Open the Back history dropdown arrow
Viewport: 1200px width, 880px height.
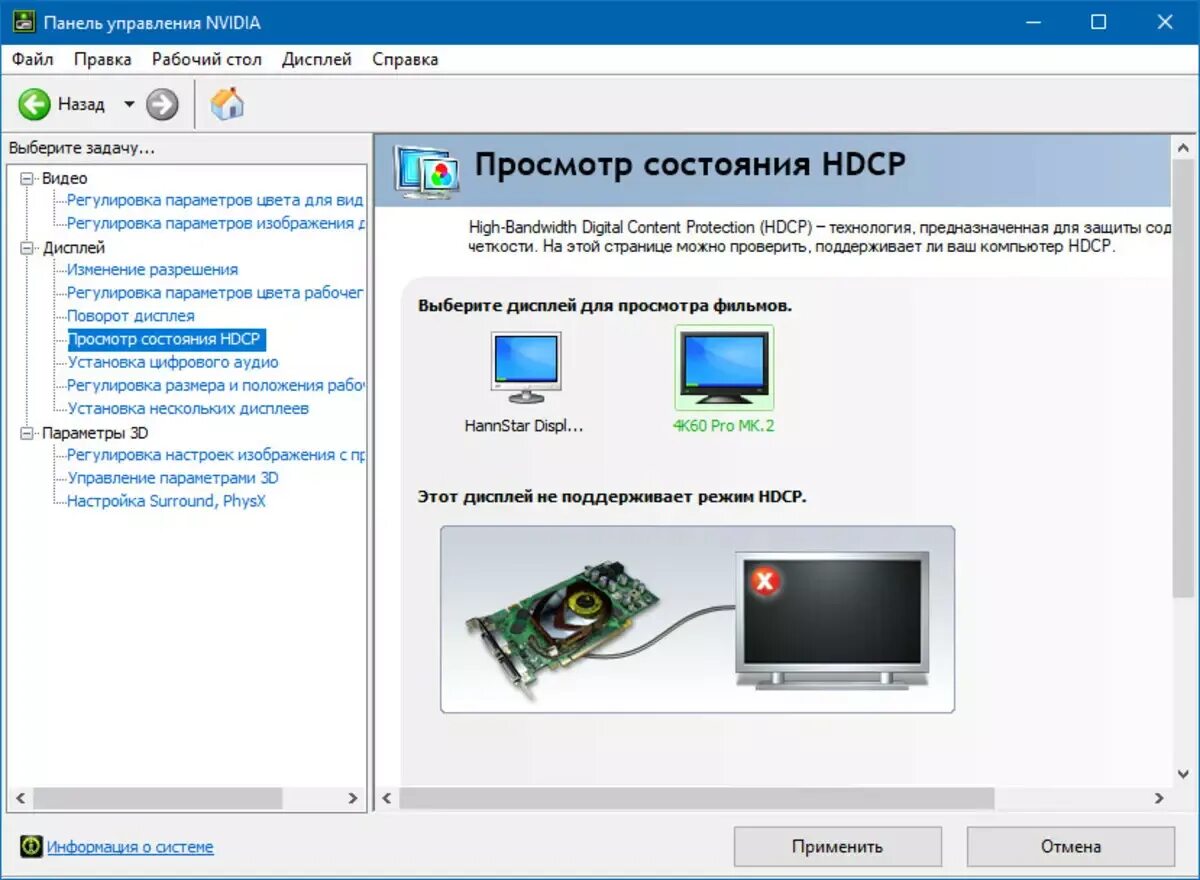pyautogui.click(x=128, y=104)
